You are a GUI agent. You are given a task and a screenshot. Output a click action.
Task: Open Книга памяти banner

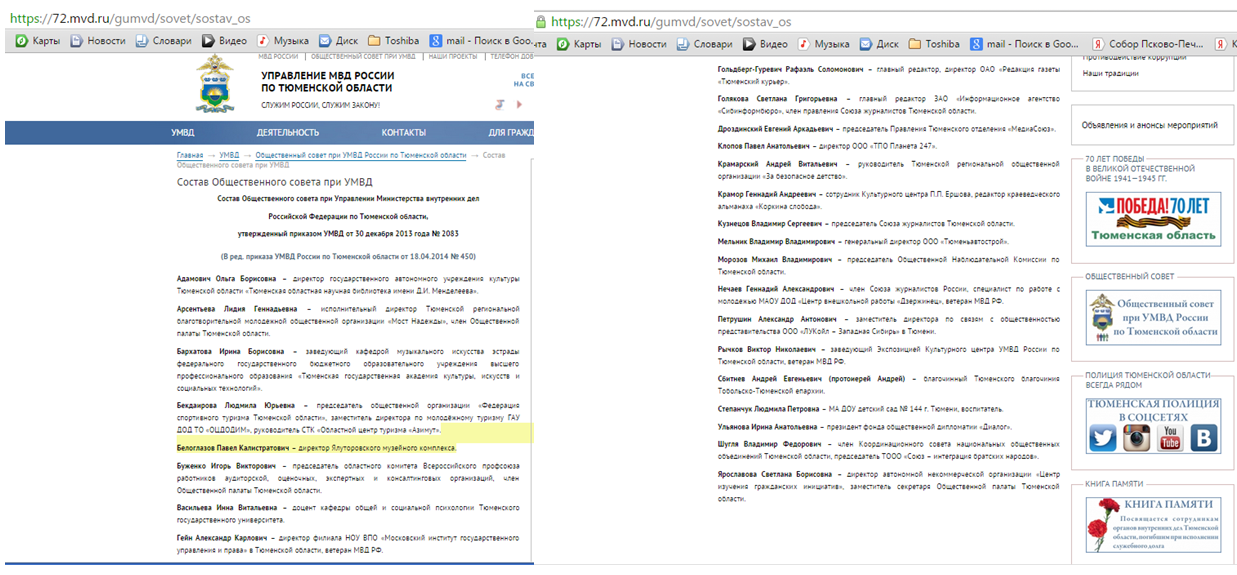(1154, 526)
